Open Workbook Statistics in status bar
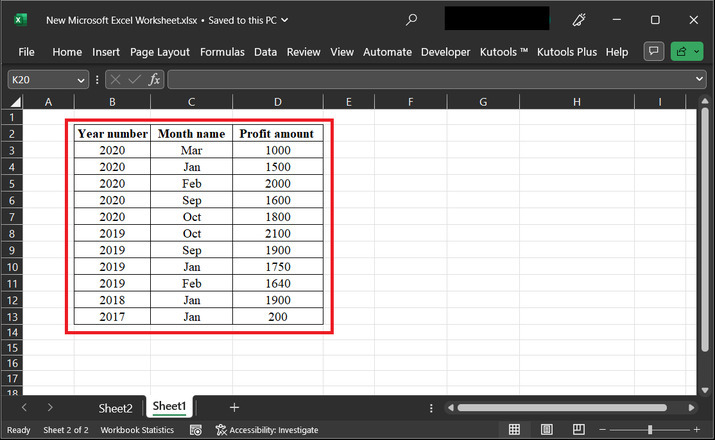This screenshot has height=440, width=715. click(x=137, y=430)
